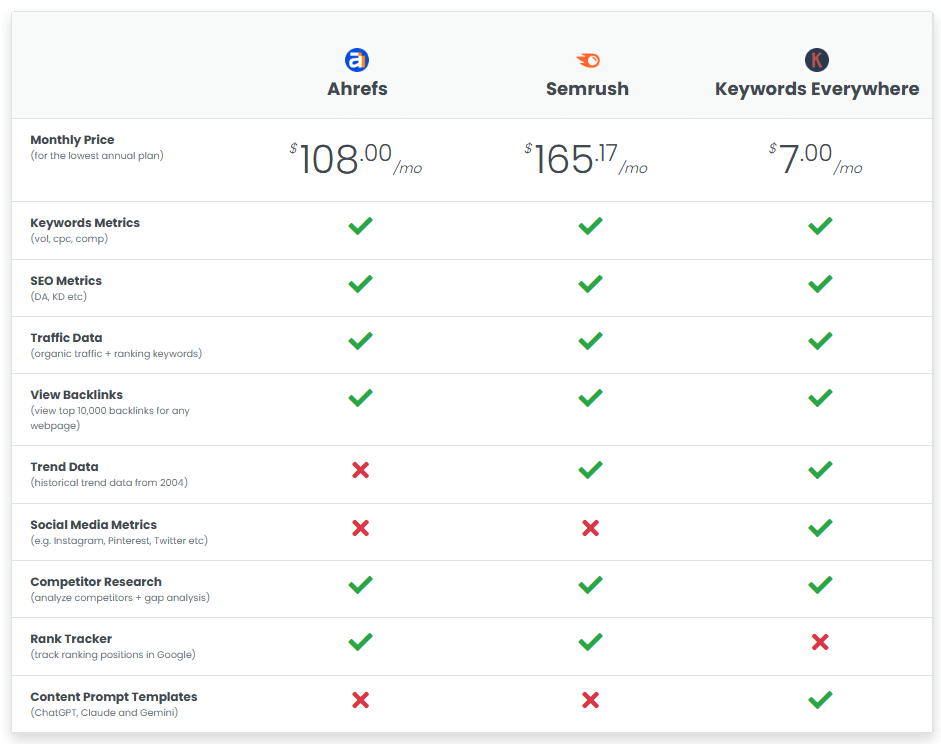Click Ahrefs checkmark in SEO Metrics row
This screenshot has width=941, height=744.
coord(361,284)
